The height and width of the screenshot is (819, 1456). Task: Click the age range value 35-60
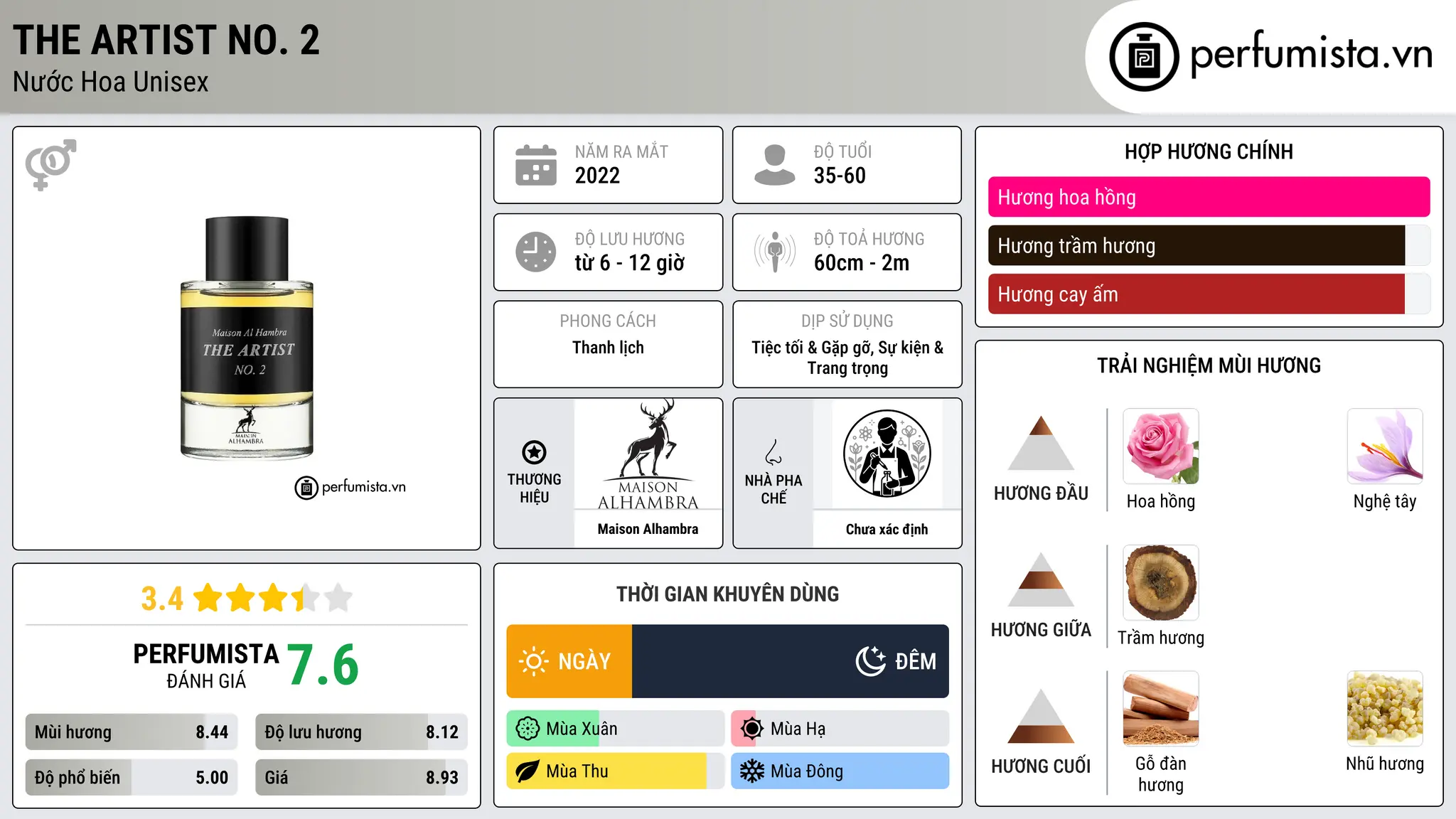pos(840,176)
